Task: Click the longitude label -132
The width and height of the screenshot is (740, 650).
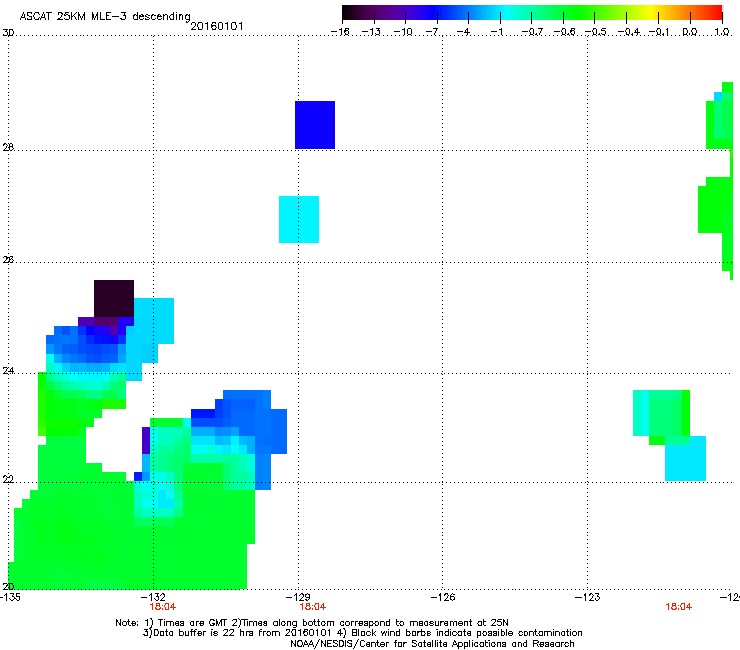Action: tap(154, 597)
